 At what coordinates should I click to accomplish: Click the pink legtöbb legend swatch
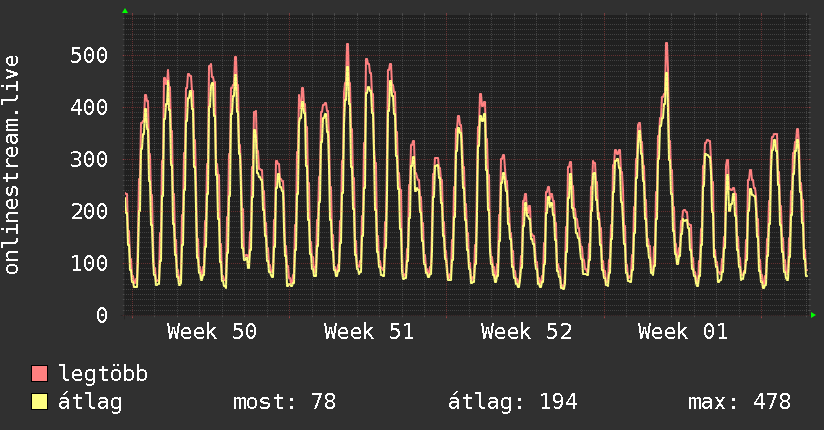[x=39, y=374]
